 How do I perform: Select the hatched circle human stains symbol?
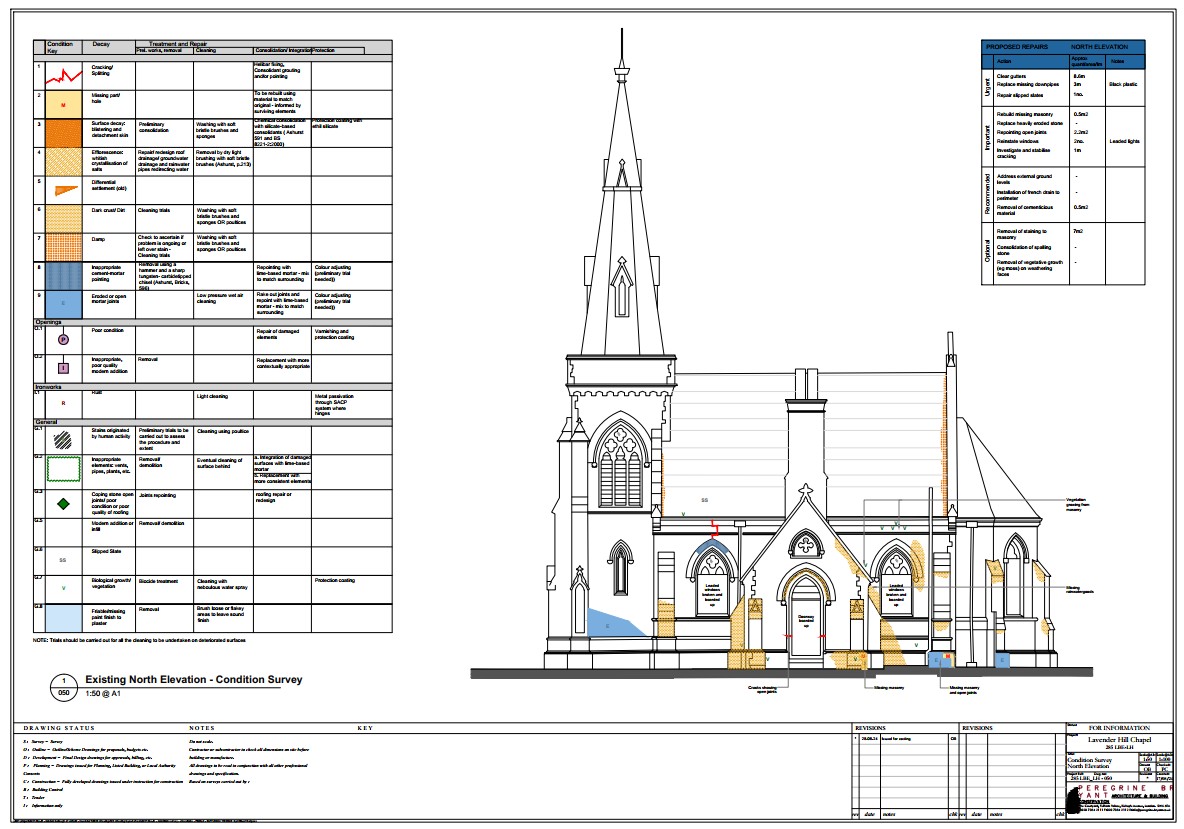(x=63, y=437)
